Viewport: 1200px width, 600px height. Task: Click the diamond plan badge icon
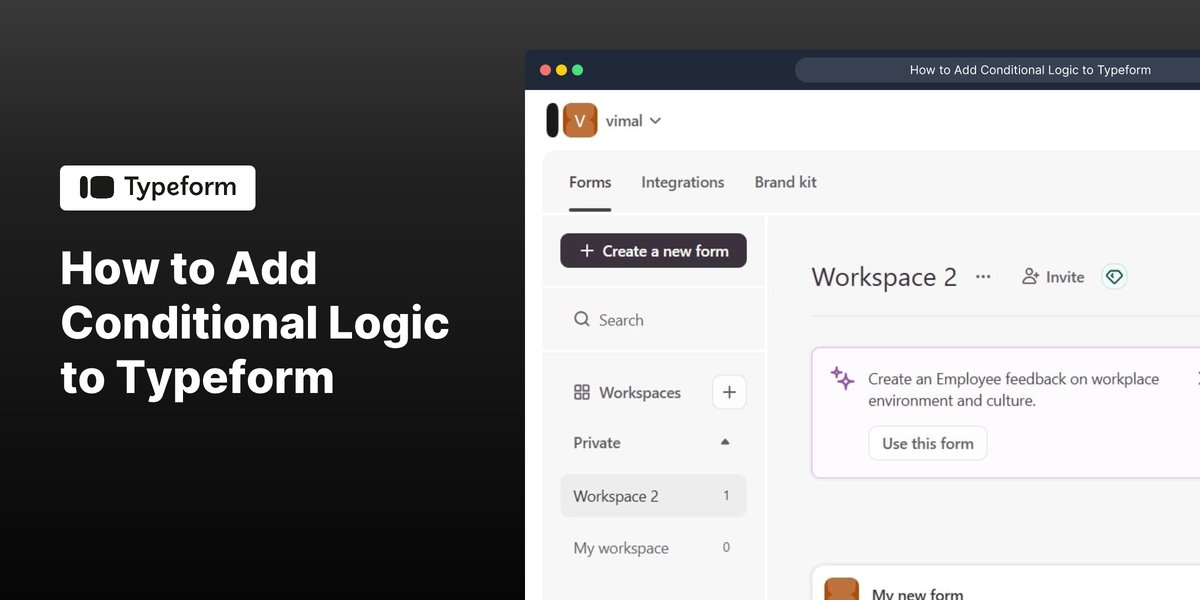[1114, 276]
